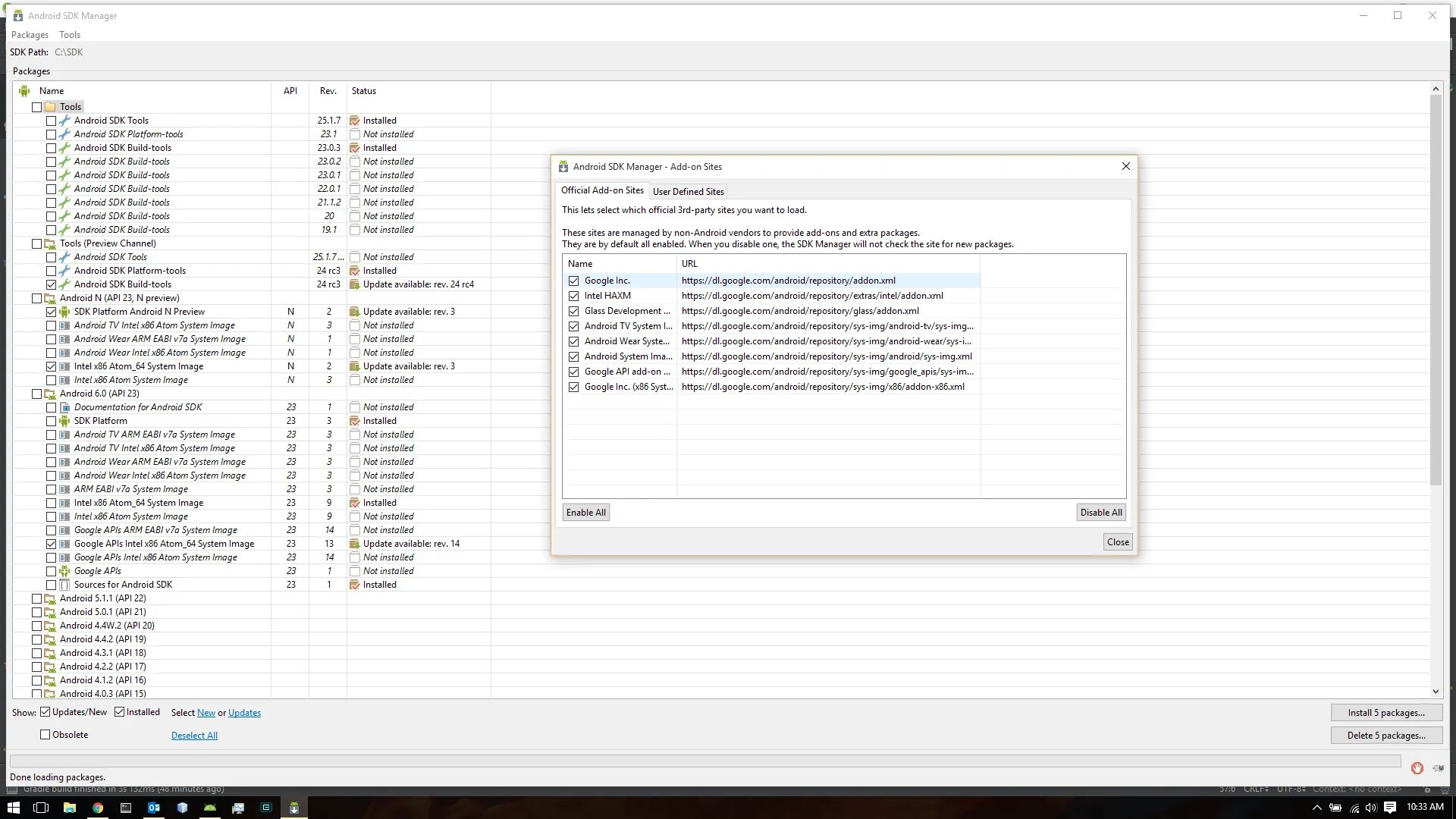The width and height of the screenshot is (1456, 819).
Task: Open Chrome from the Windows taskbar
Action: point(98,808)
